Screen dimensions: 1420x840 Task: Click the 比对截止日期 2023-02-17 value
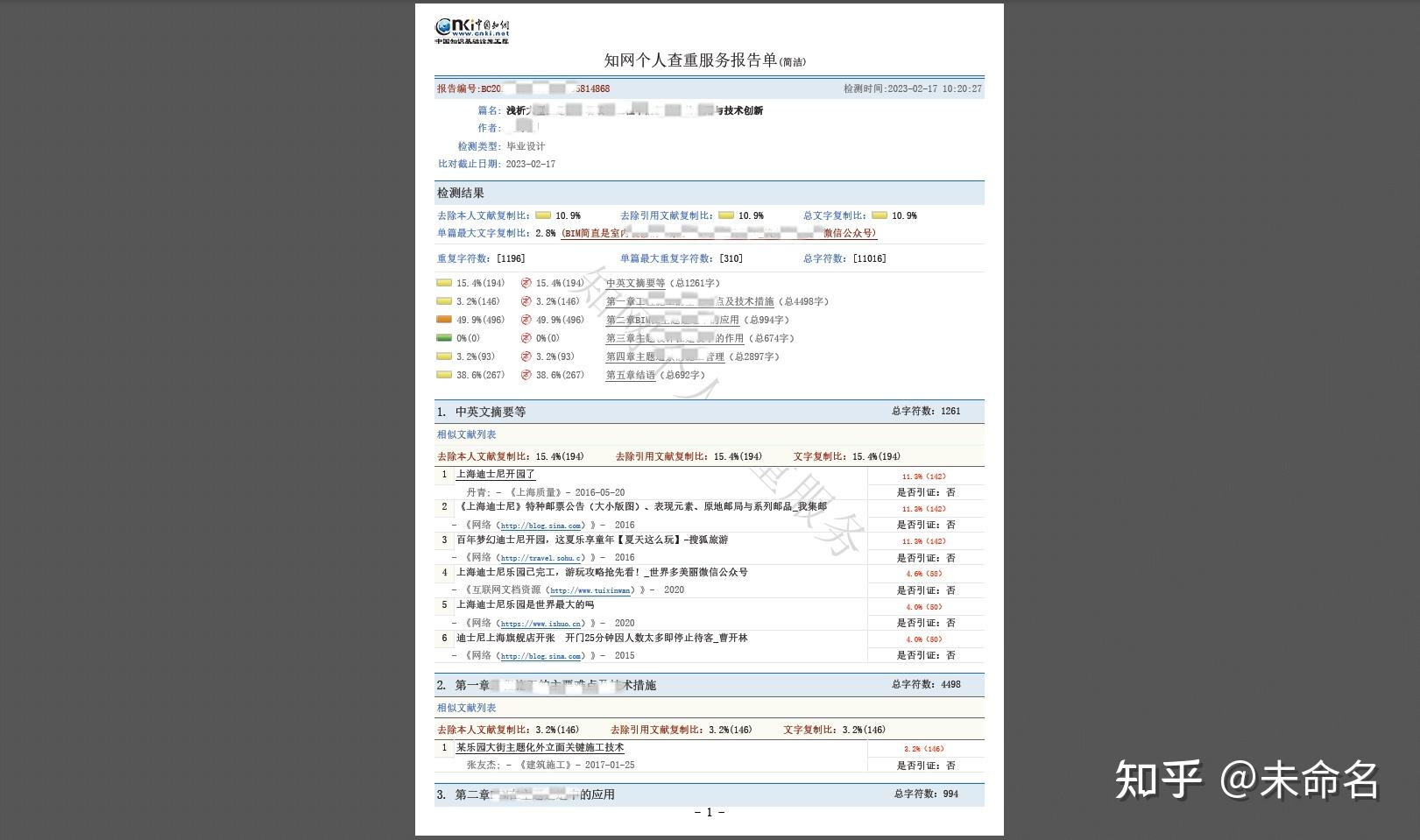pyautogui.click(x=531, y=164)
